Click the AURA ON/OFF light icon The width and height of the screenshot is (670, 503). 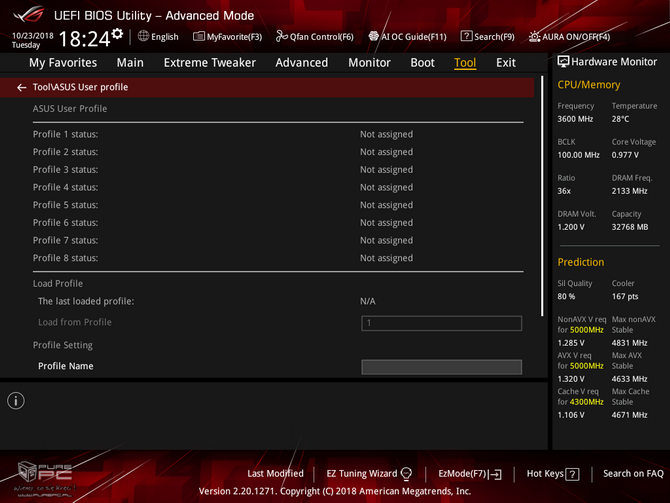(x=534, y=37)
